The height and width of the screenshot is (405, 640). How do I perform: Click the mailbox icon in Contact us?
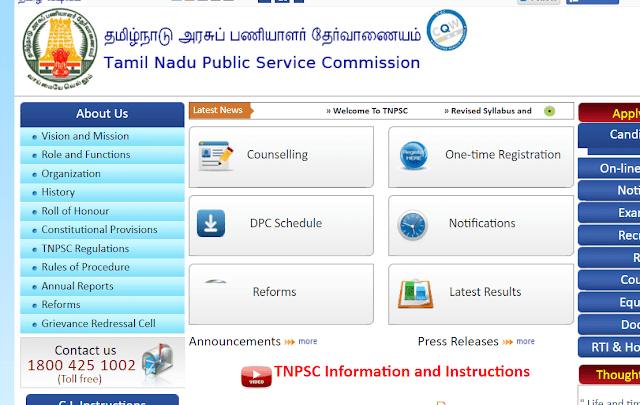pyautogui.click(x=158, y=363)
